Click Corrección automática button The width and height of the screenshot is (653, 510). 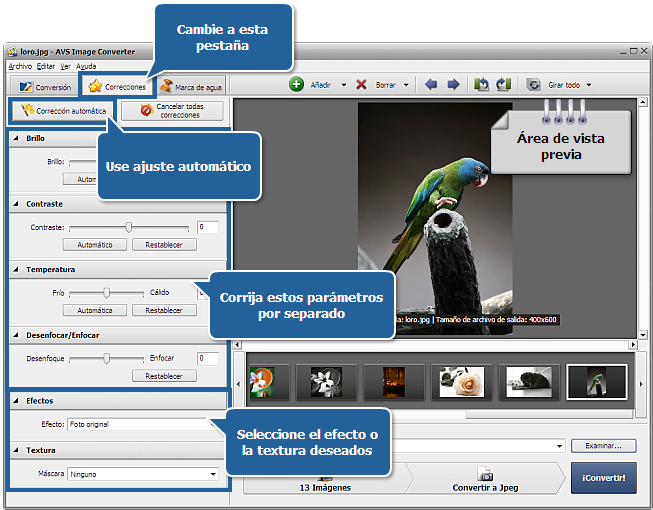coord(63,111)
